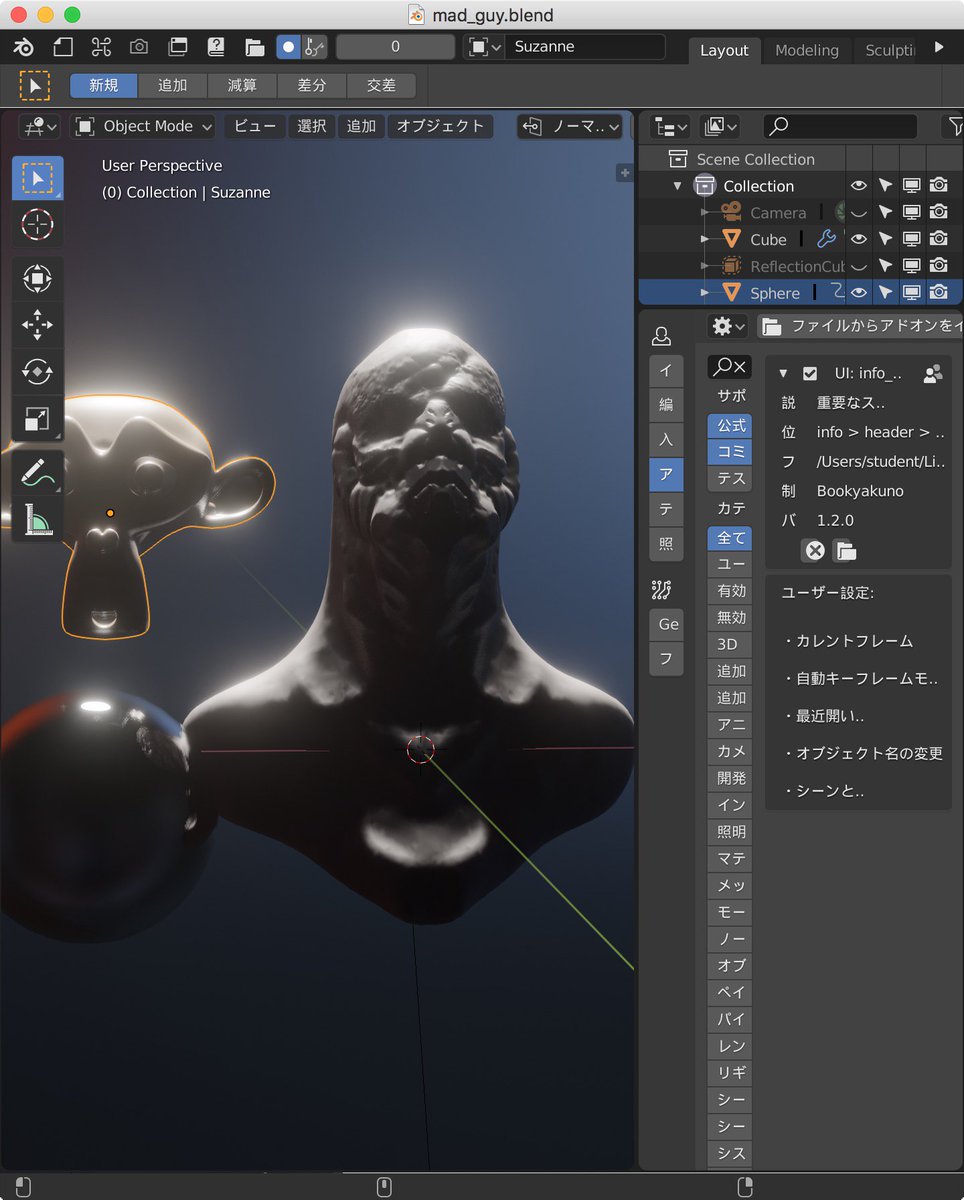
Task: Toggle viewport monitor icon for Cube
Action: coord(912,239)
